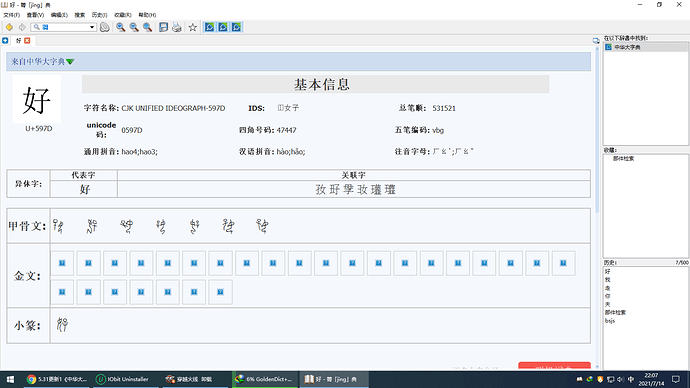The image size is (690, 388).
Task: Close the 好 tab
Action: point(27,40)
